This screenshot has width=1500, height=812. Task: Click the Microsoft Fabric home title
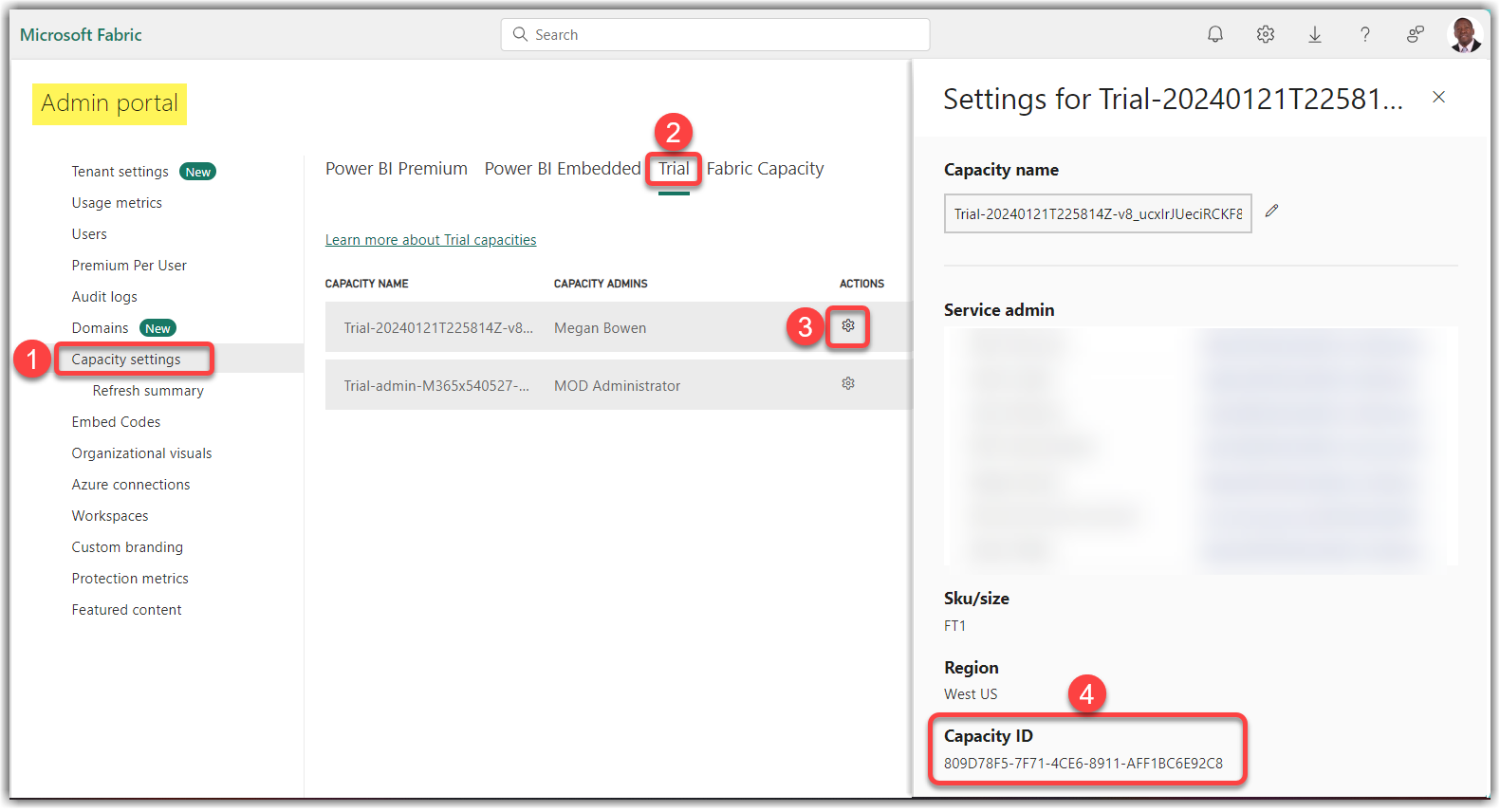coord(81,35)
